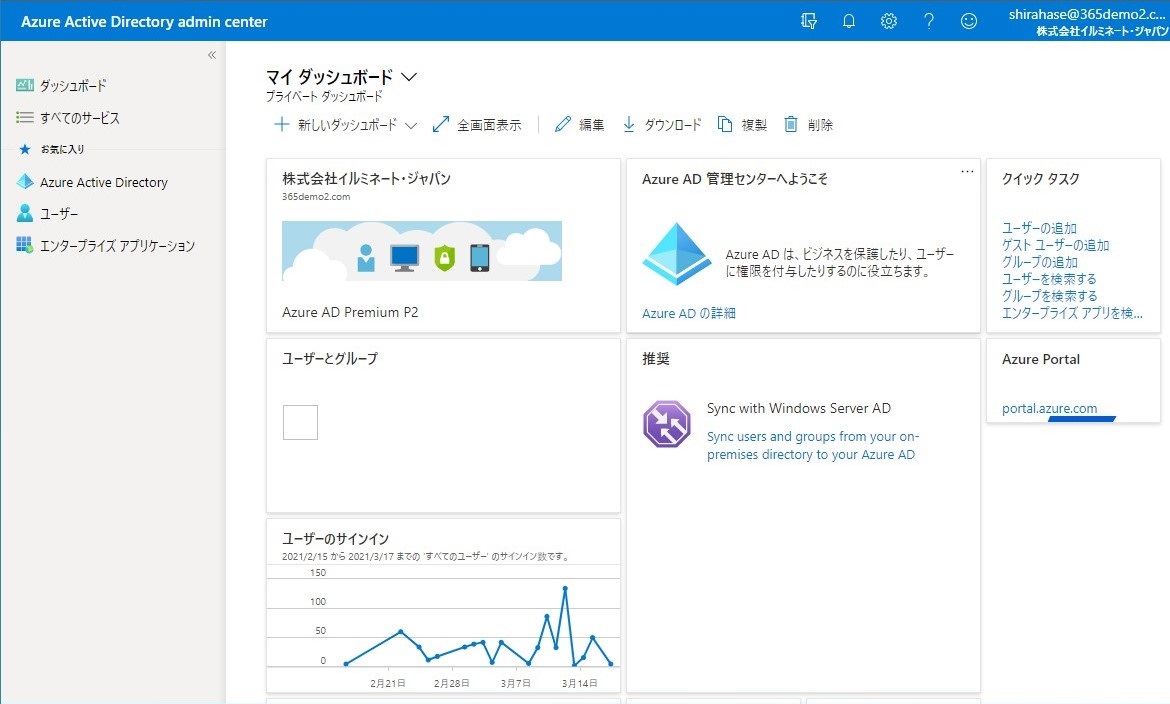Image resolution: width=1170 pixels, height=704 pixels.
Task: Click the ゲスト ユーザーの追加 link
Action: point(1056,245)
